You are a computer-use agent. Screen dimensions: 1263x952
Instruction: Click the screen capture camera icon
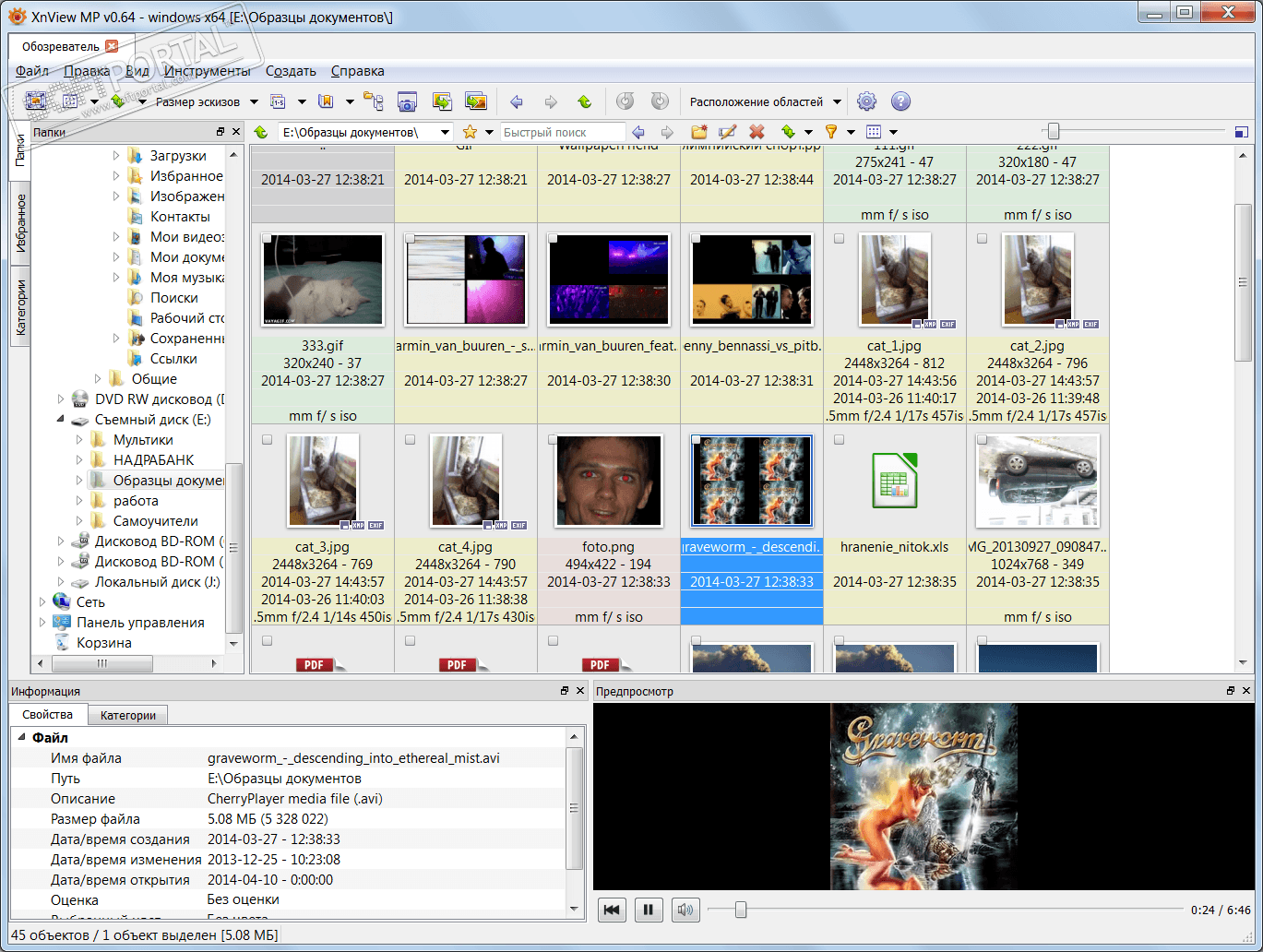pyautogui.click(x=407, y=101)
